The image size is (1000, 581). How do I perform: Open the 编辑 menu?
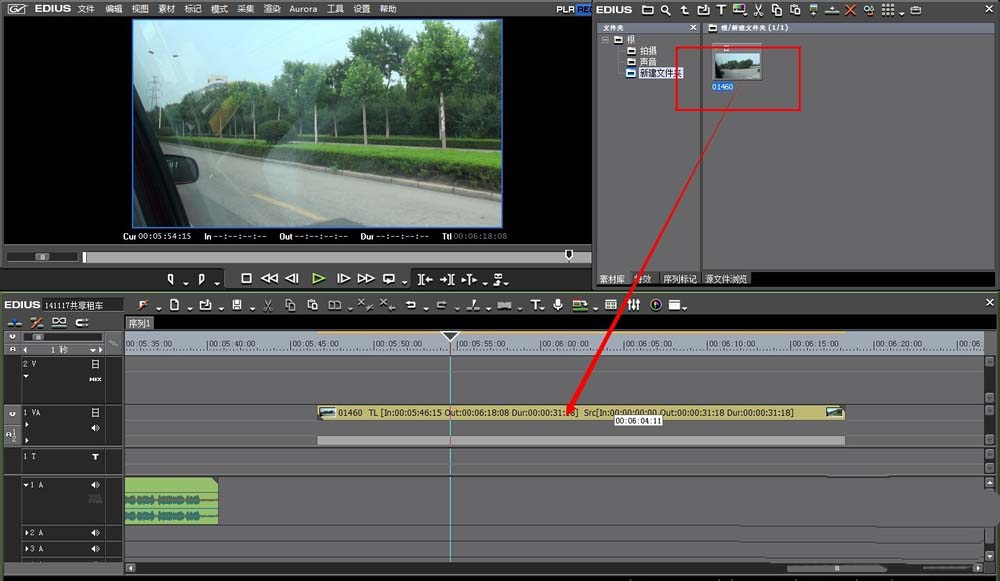113,9
